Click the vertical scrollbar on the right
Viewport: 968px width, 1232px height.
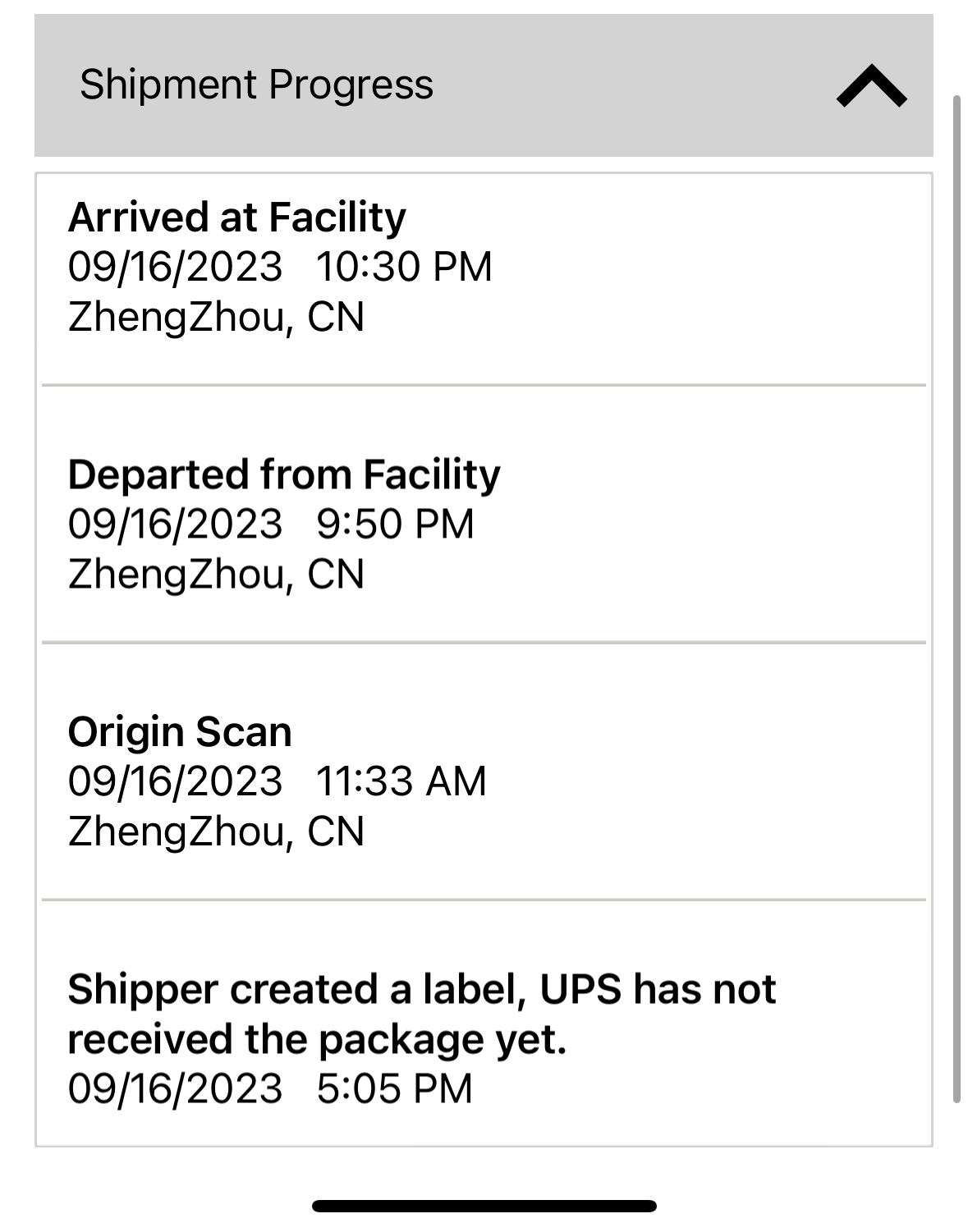[956, 599]
